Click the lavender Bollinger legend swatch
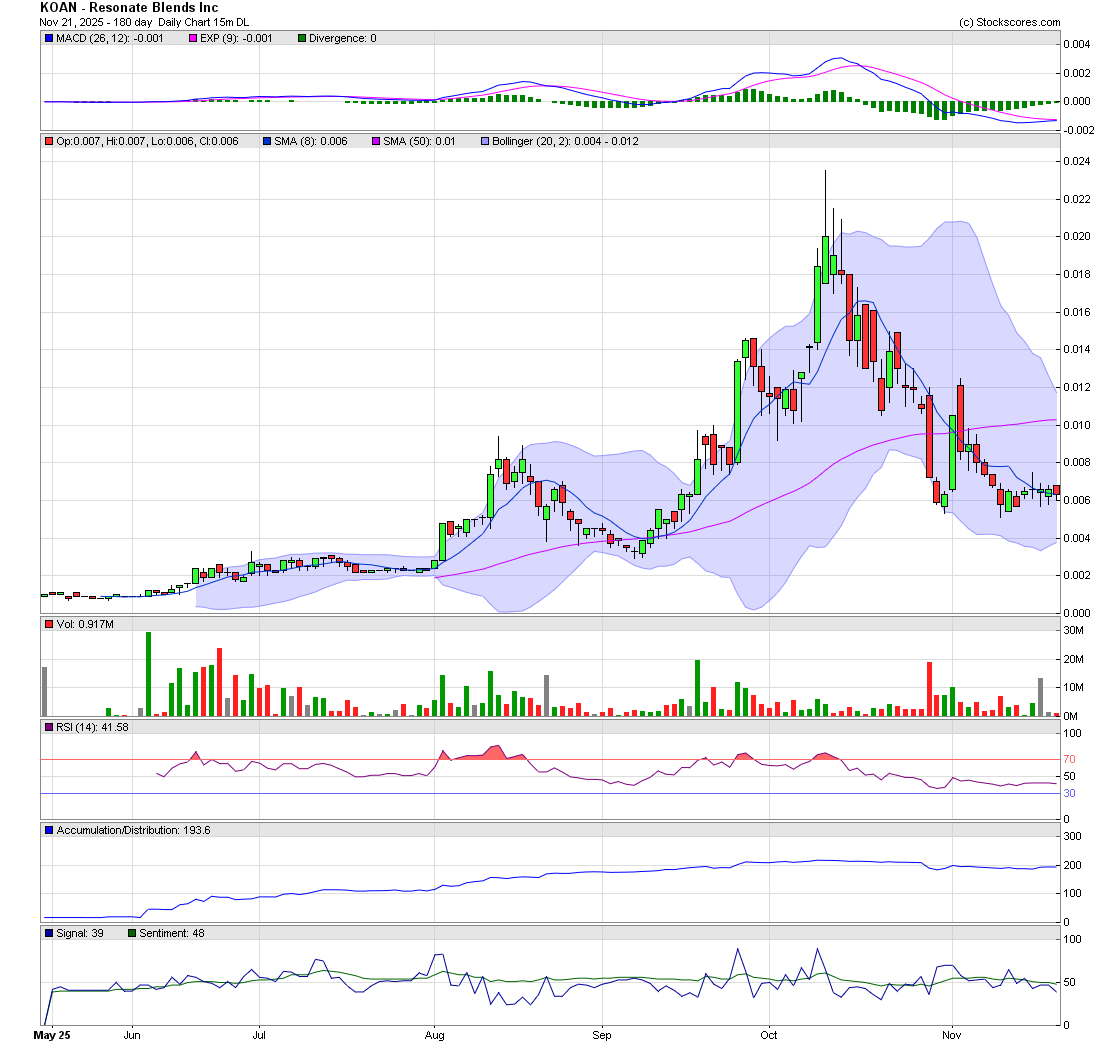The width and height of the screenshot is (1100, 1056). (485, 142)
